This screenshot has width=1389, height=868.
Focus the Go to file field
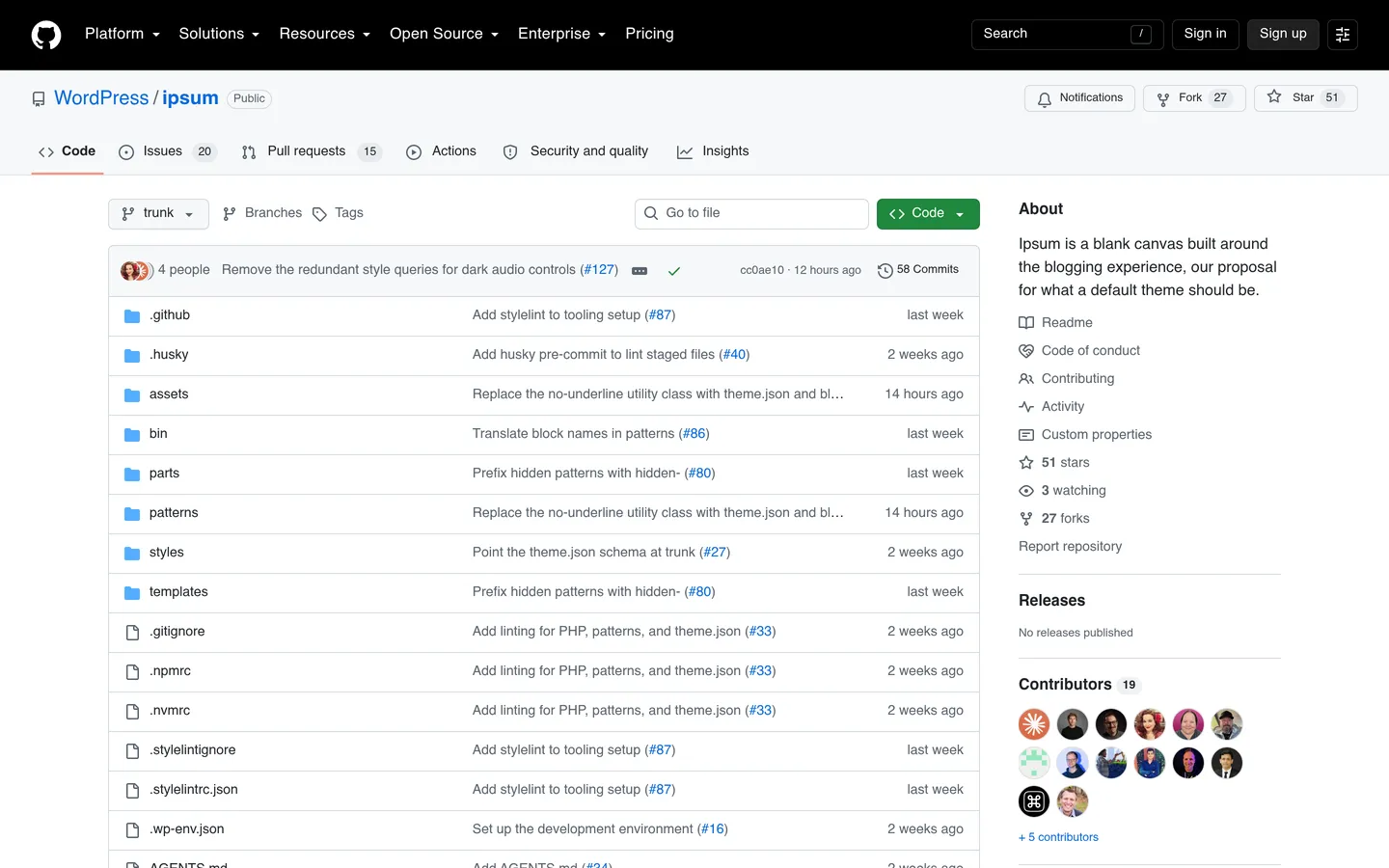tap(751, 214)
